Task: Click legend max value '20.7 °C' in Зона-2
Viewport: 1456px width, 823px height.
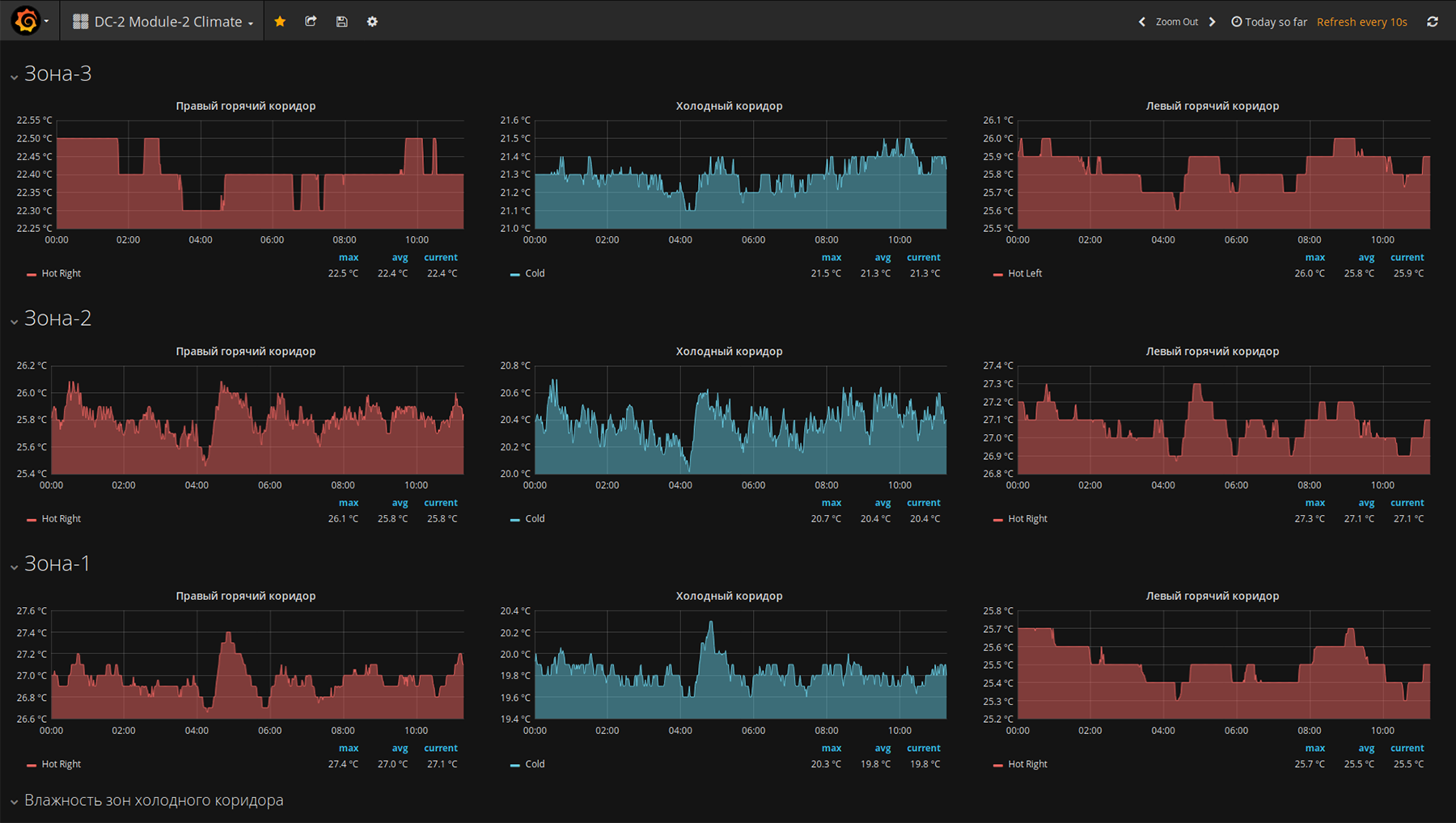Action: (x=826, y=519)
